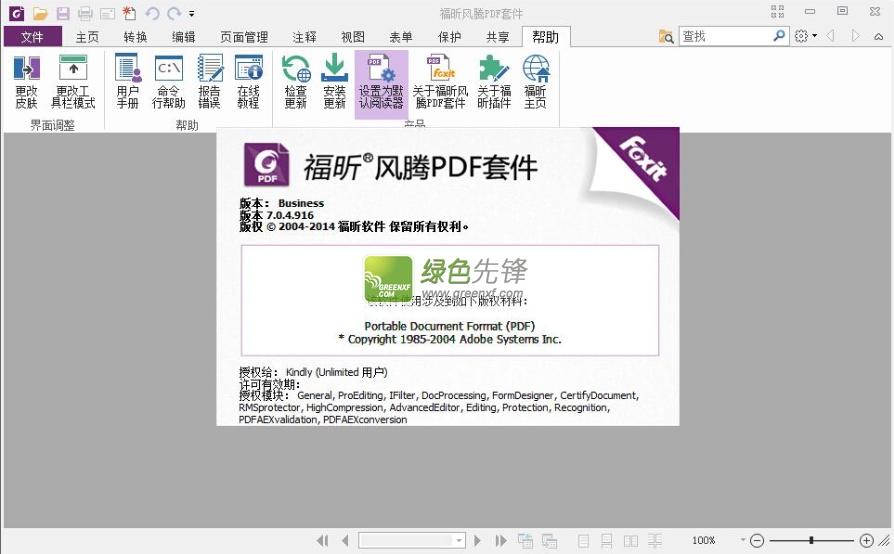Click the magnifier icon in search field
Viewport: 894px width, 554px height.
tap(779, 36)
